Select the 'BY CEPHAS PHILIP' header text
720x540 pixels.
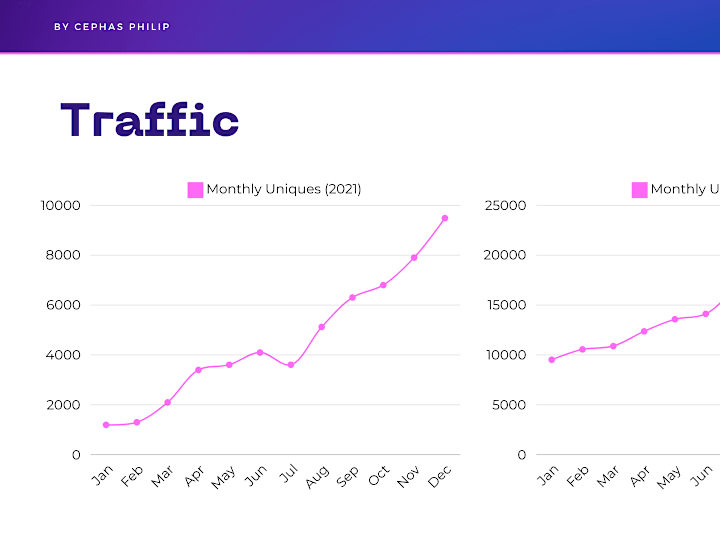point(112,27)
